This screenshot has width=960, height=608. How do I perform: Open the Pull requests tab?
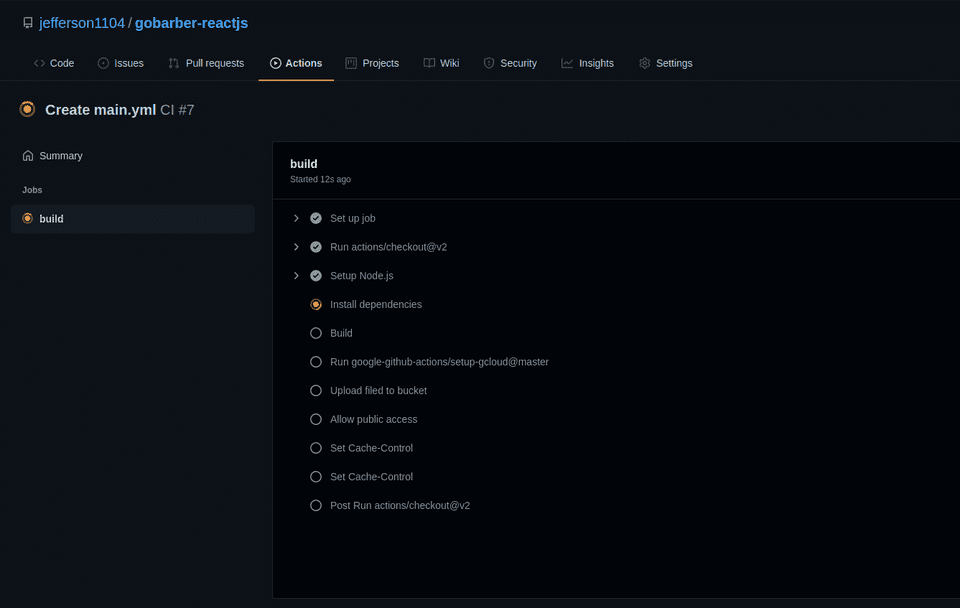pyautogui.click(x=206, y=63)
